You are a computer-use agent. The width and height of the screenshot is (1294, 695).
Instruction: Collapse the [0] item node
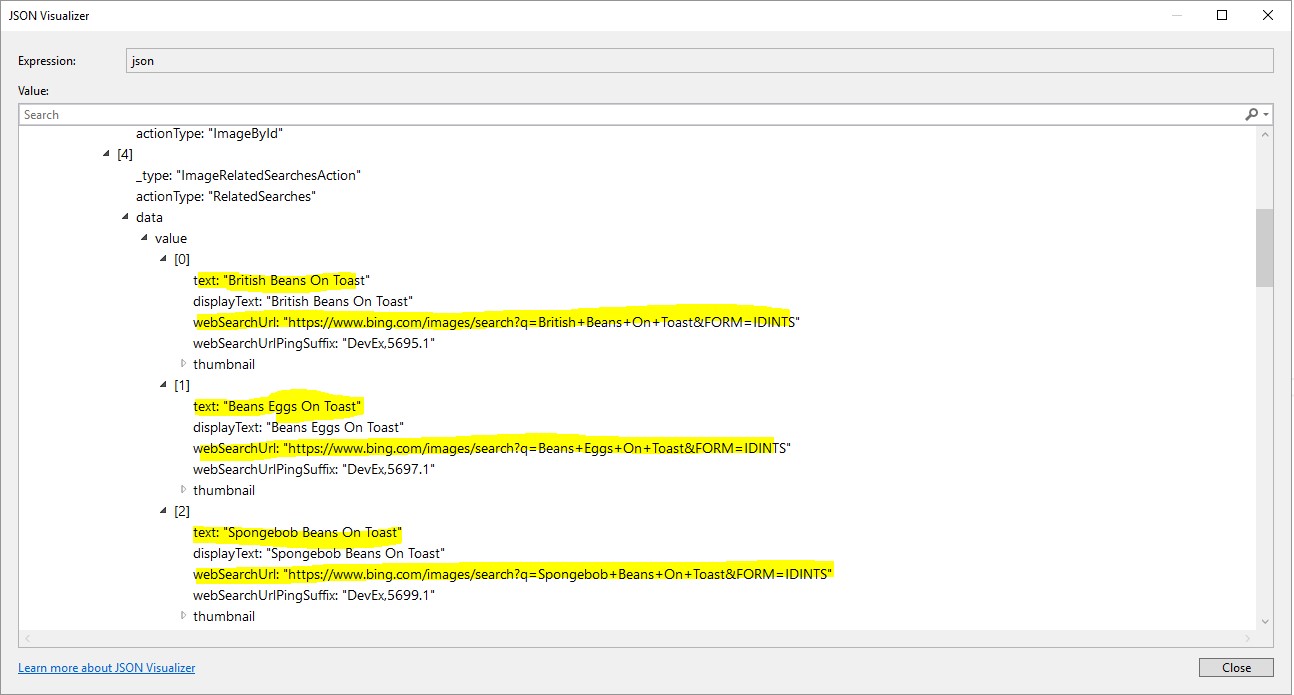[x=164, y=259]
